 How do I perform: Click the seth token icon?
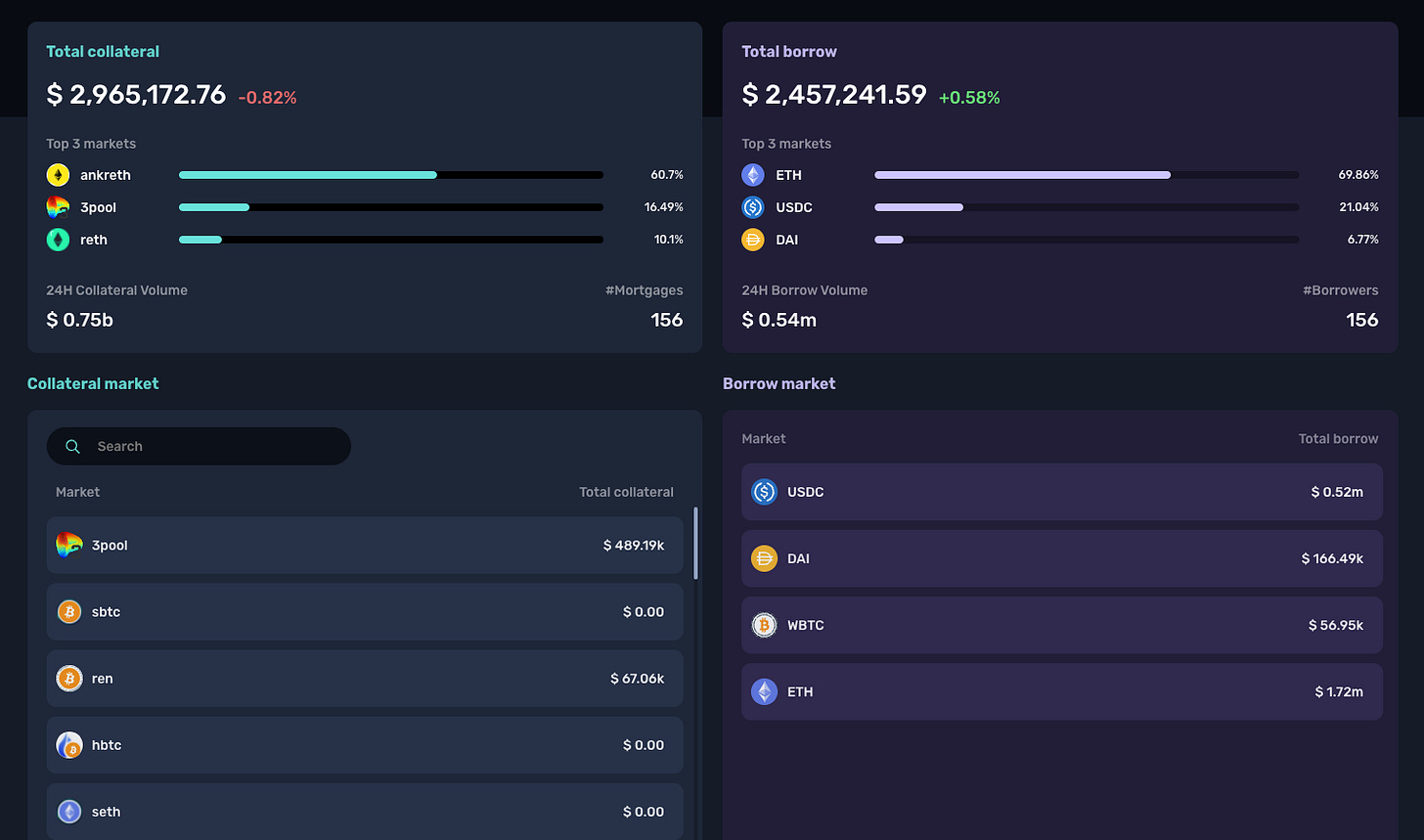tap(69, 811)
